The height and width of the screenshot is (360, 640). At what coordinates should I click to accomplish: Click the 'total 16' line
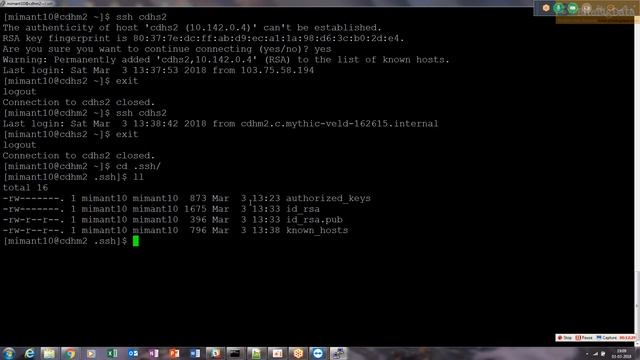(25, 188)
